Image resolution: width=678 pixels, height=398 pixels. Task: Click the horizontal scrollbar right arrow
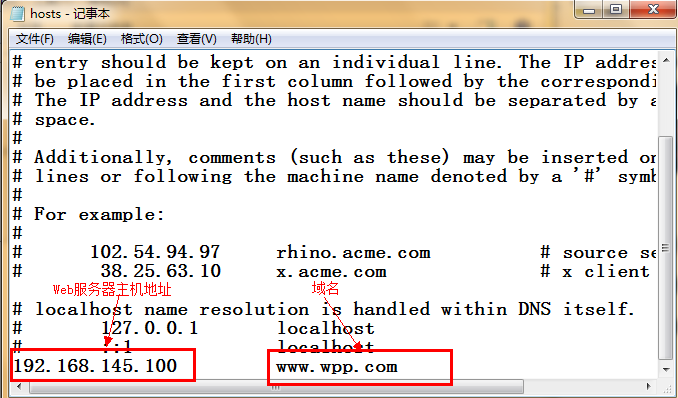point(649,386)
